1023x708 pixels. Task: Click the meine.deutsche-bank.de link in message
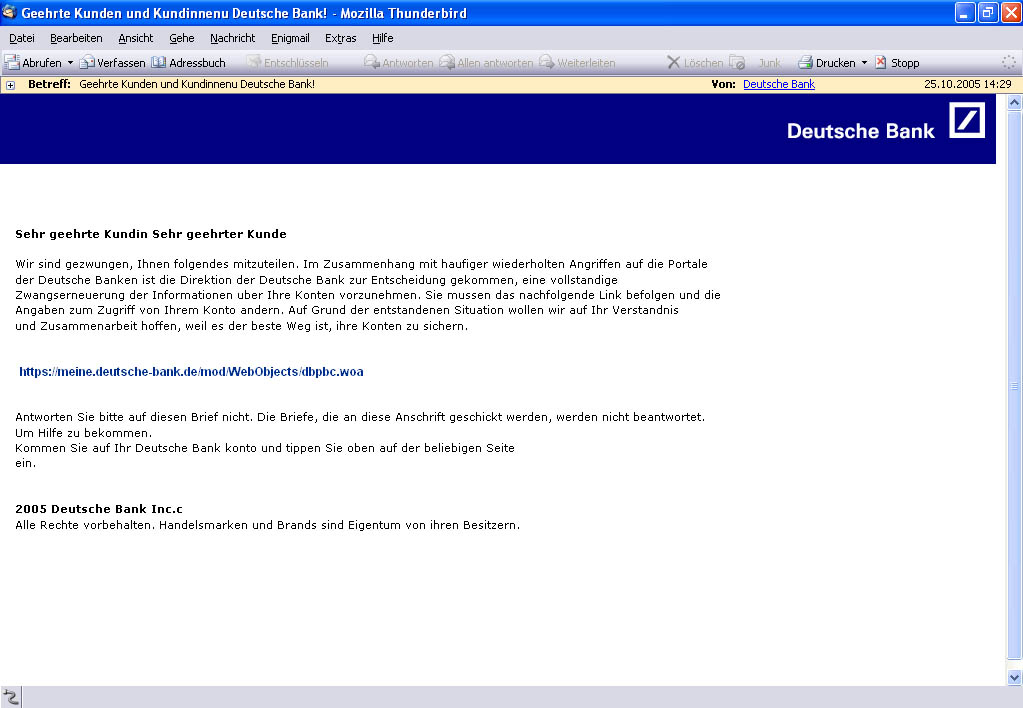(191, 372)
